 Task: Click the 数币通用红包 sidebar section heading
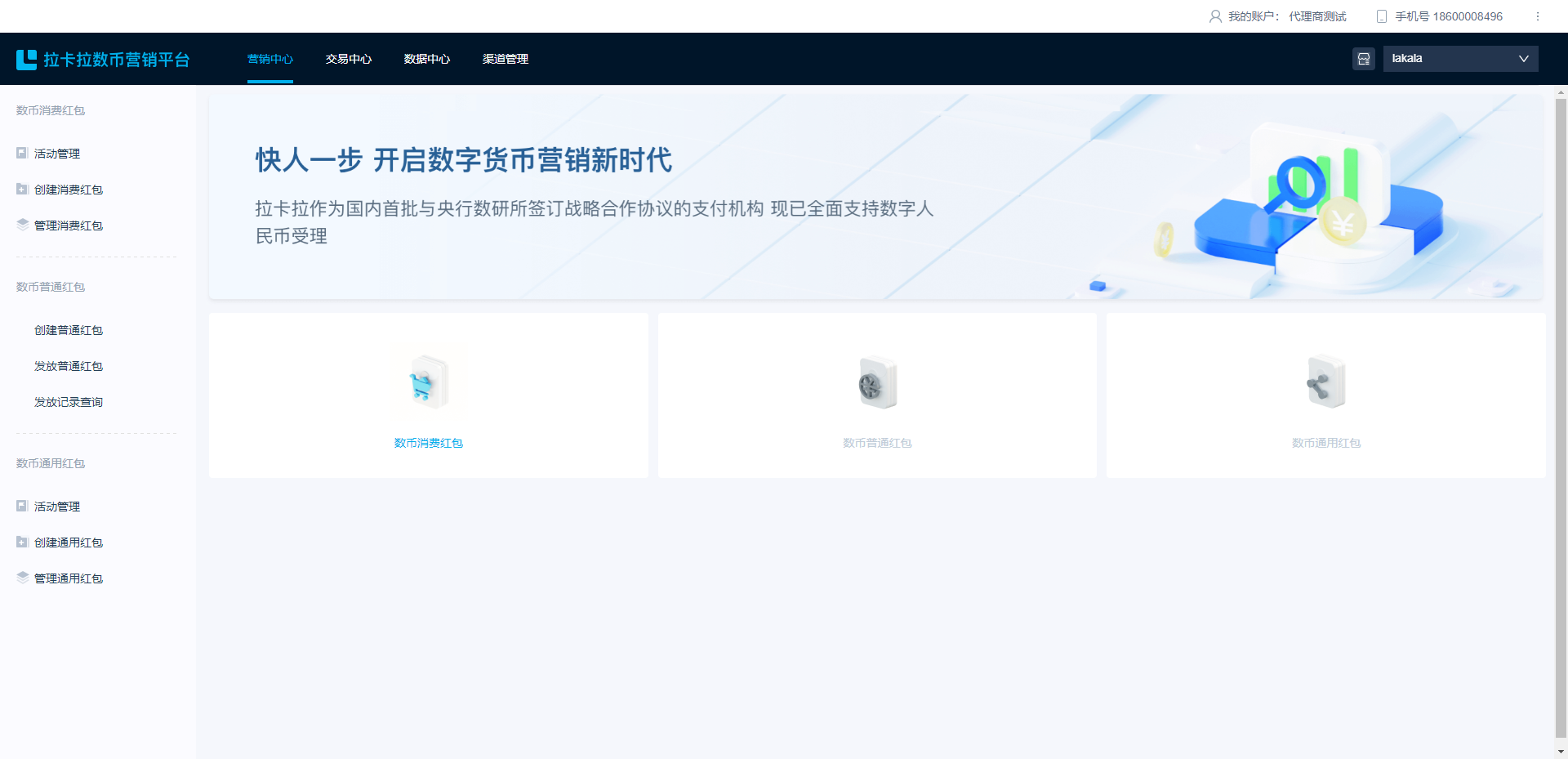point(51,463)
